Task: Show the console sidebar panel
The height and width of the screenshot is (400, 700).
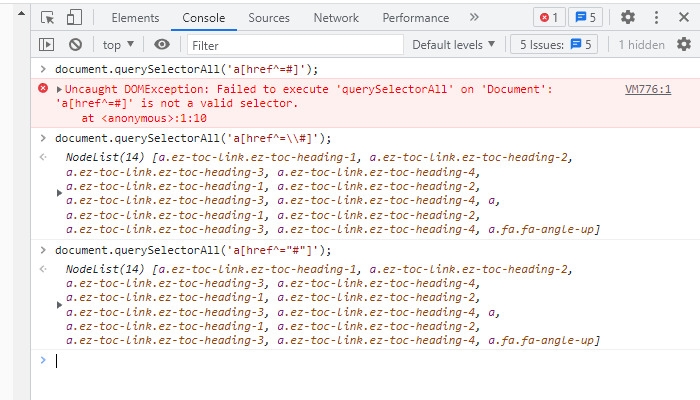Action: pyautogui.click(x=46, y=44)
